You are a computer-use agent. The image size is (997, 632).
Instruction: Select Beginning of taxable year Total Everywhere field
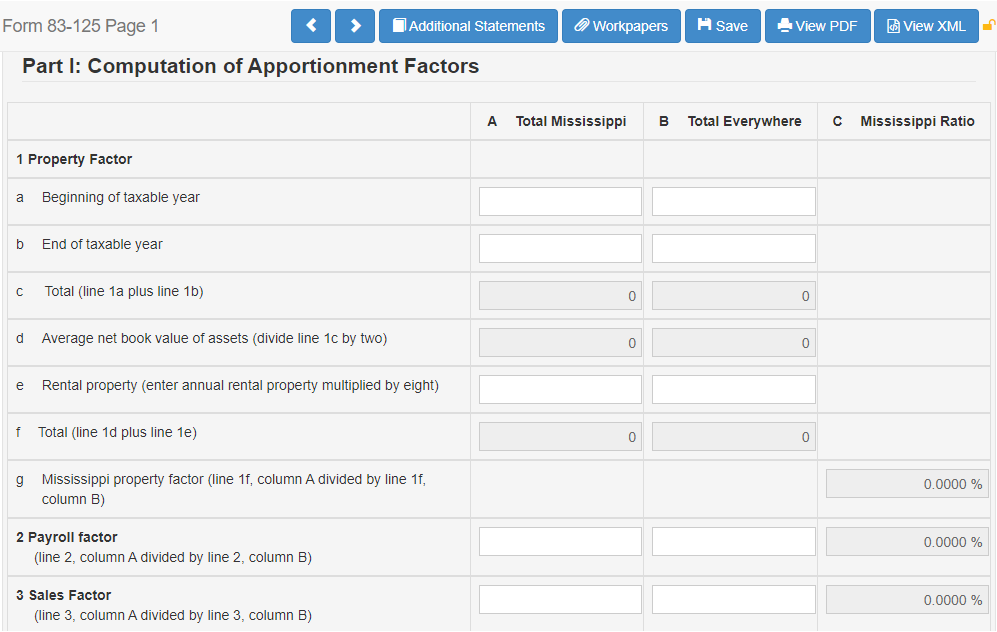tap(733, 201)
